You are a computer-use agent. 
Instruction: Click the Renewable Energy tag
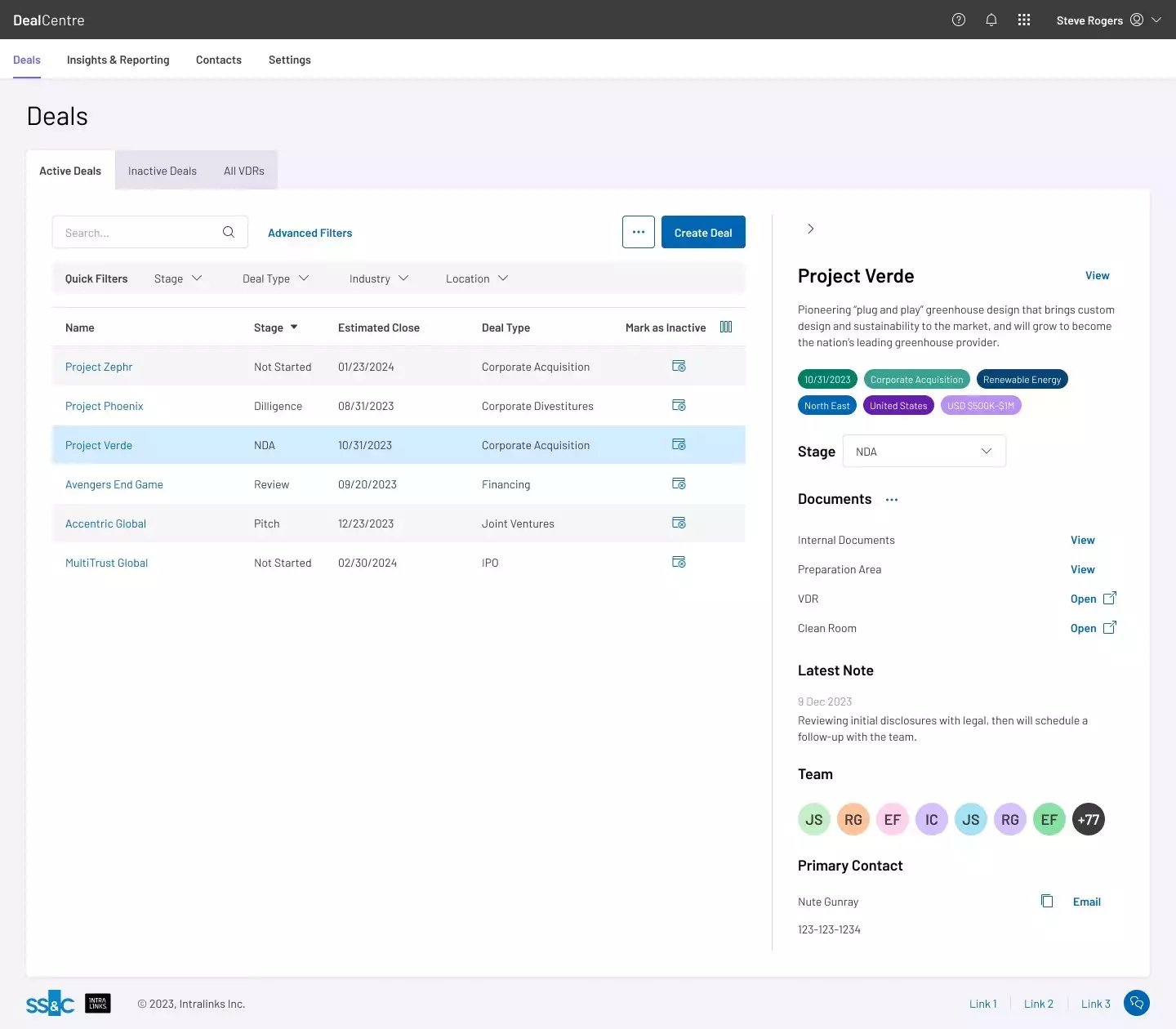tap(1022, 380)
